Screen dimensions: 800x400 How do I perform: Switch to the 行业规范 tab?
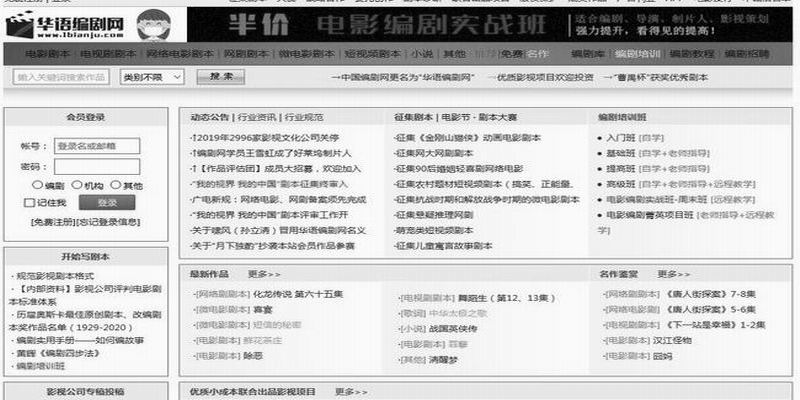pyautogui.click(x=304, y=117)
